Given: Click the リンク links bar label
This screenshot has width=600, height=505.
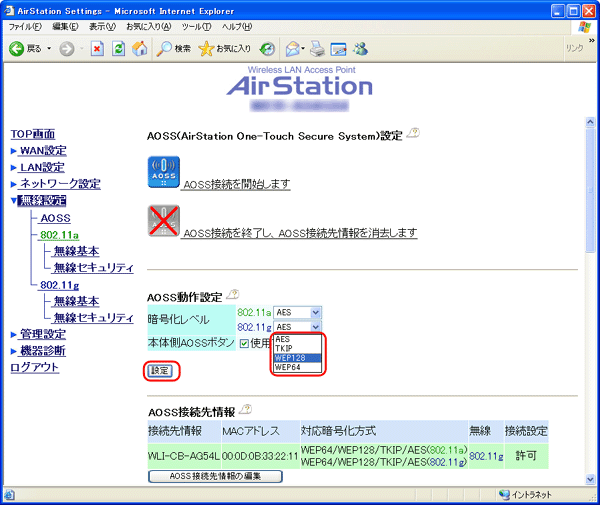Looking at the screenshot, I should tap(574, 48).
